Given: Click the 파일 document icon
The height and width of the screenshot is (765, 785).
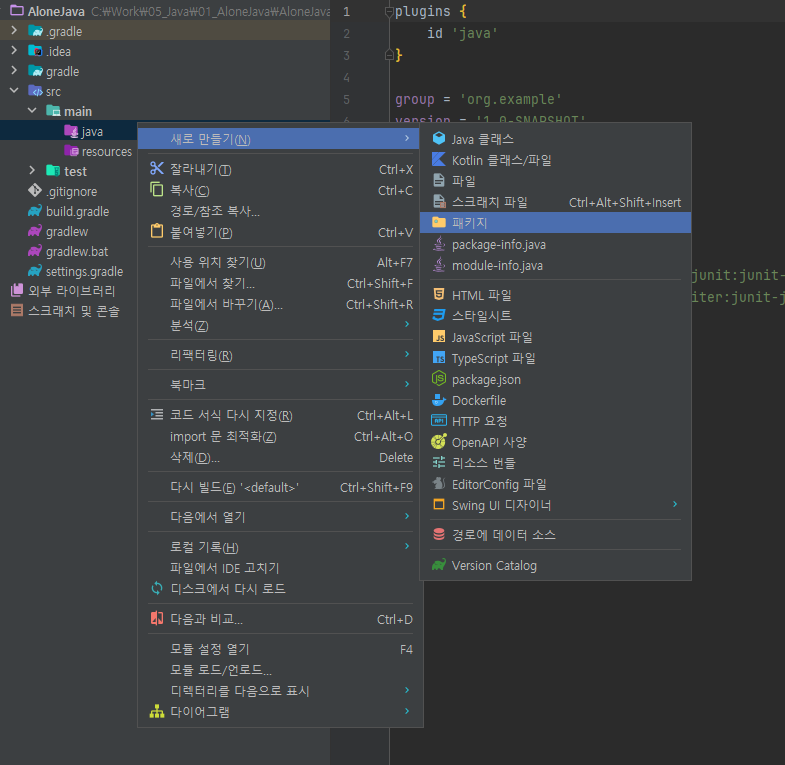Looking at the screenshot, I should click(439, 180).
